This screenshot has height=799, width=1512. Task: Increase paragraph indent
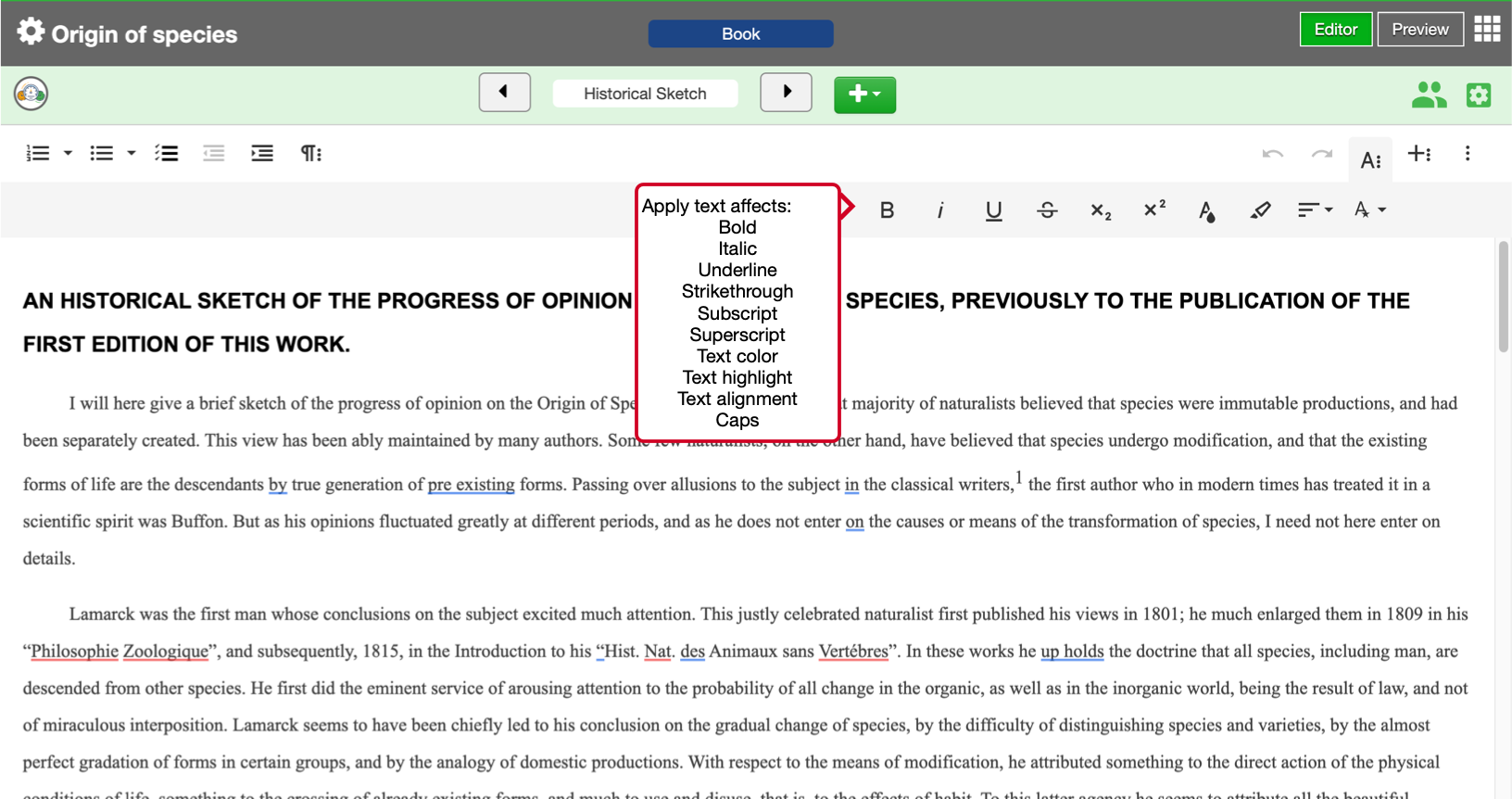tap(262, 154)
